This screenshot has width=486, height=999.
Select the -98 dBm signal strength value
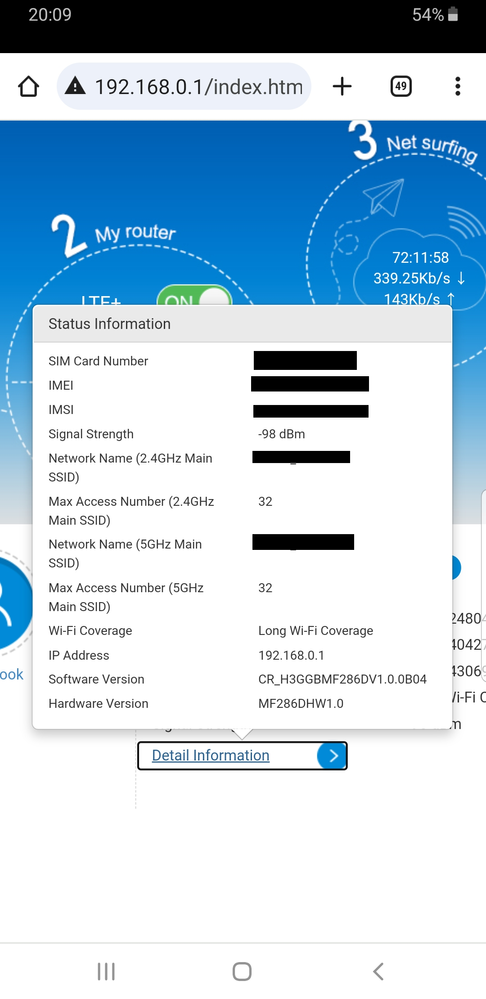coord(282,435)
